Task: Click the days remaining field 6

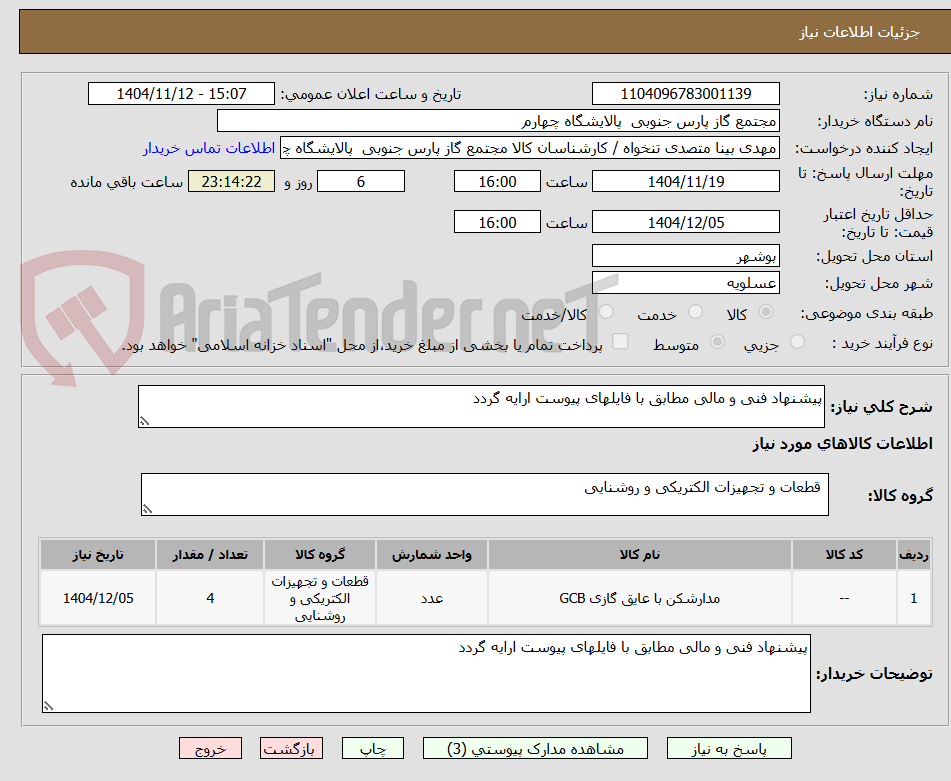Action: coord(361,181)
